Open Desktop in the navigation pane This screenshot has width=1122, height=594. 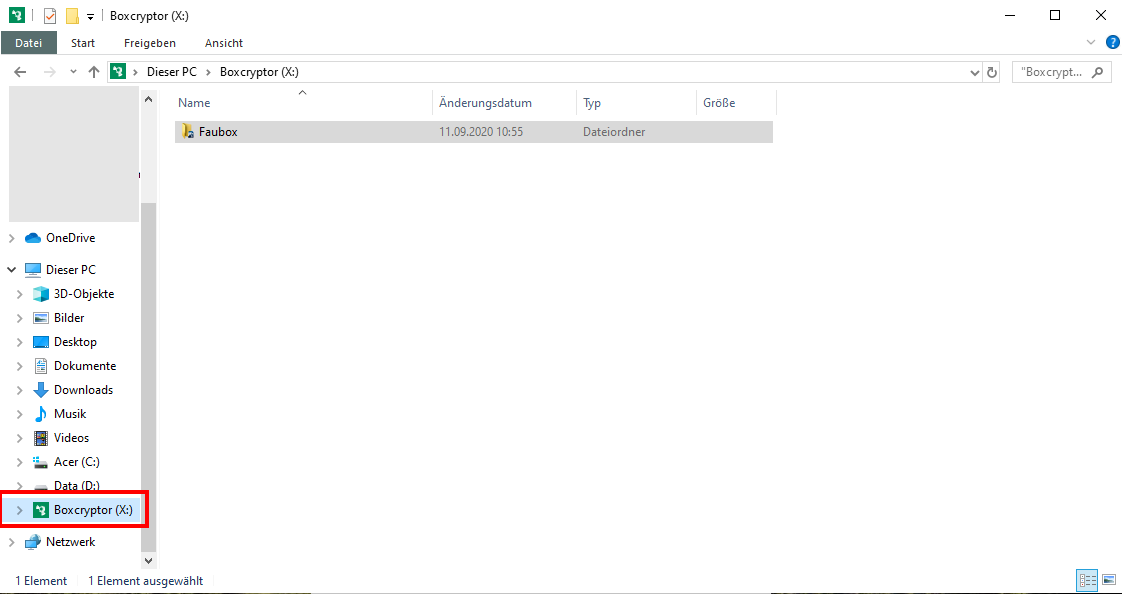click(x=75, y=342)
